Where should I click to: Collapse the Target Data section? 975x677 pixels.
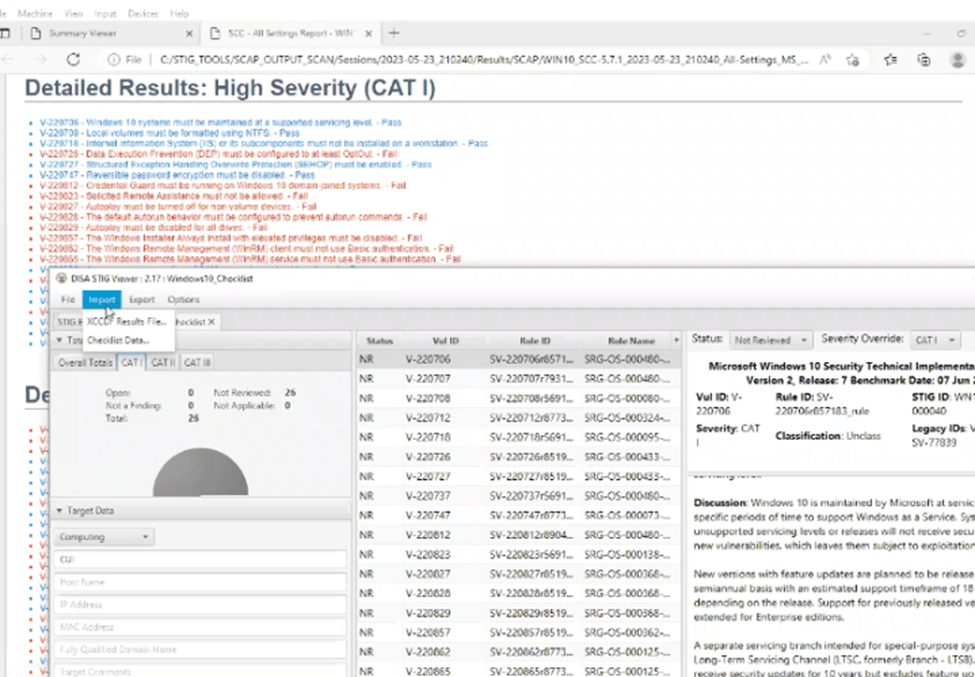point(59,510)
